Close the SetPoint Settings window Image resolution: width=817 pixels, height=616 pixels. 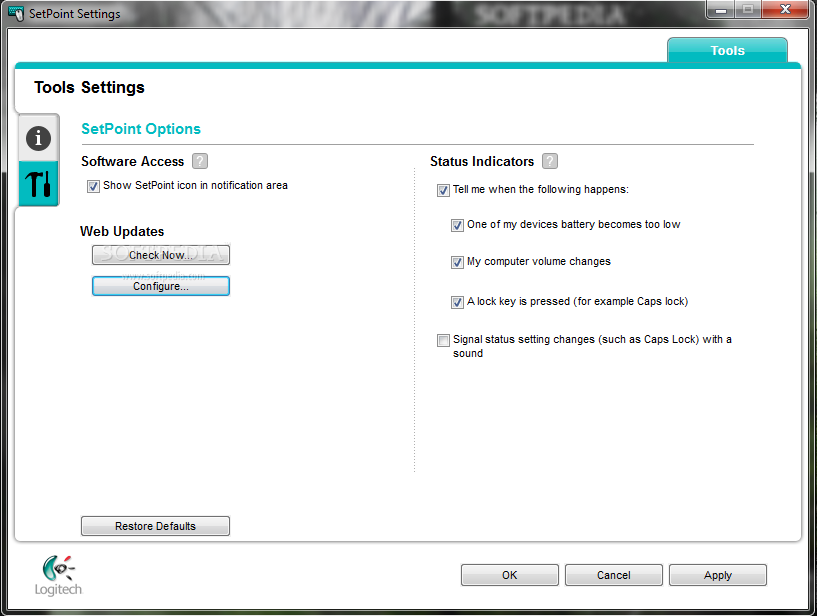785,9
